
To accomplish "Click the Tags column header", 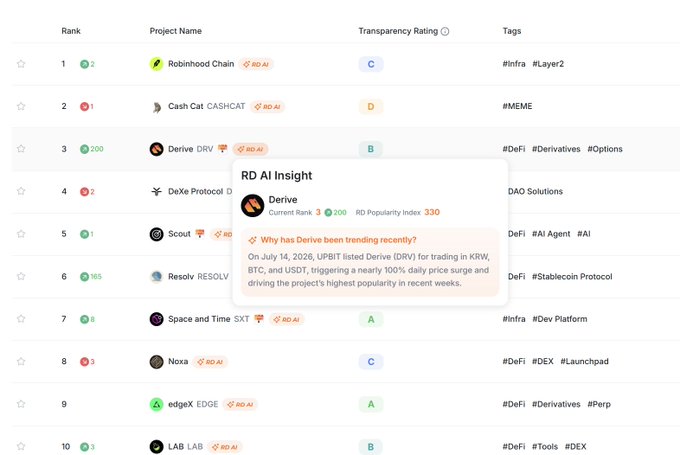I will tap(512, 31).
